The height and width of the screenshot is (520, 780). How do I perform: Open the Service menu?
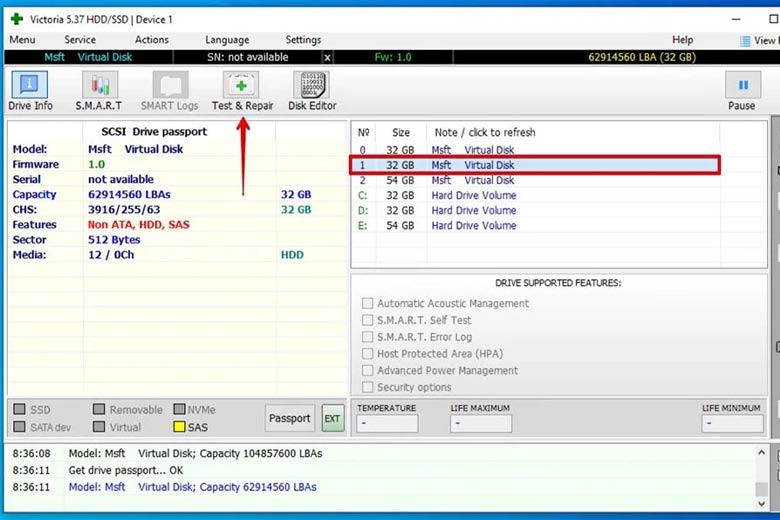pyautogui.click(x=80, y=40)
